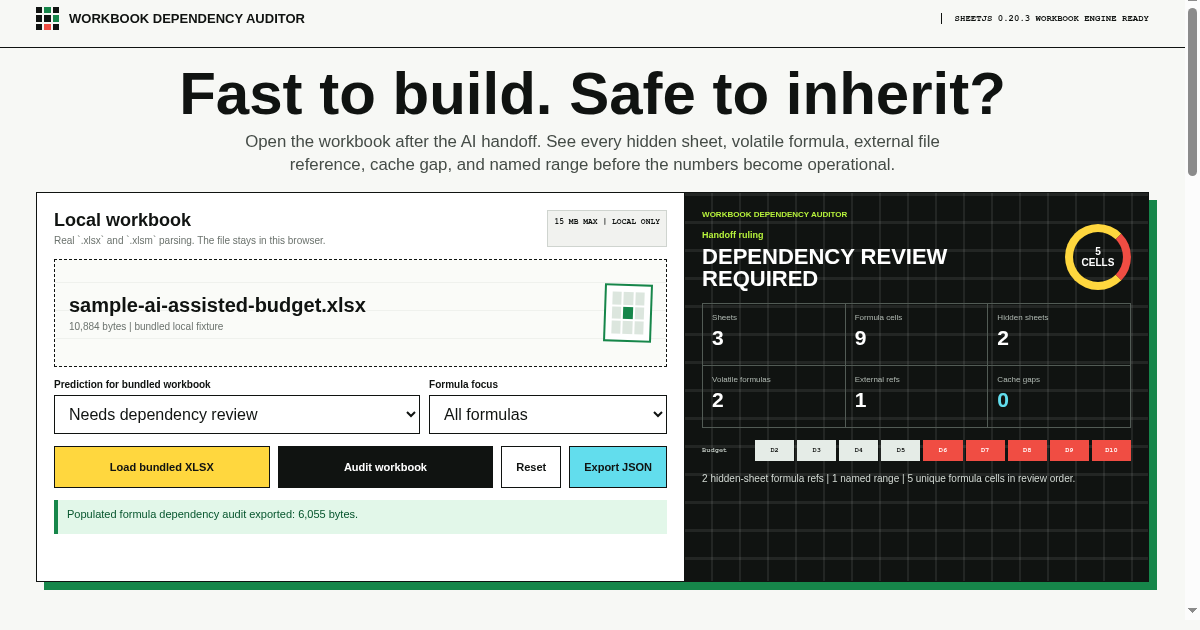This screenshot has width=1200, height=630.
Task: Click the Hidden sheets count tile
Action: (1059, 334)
